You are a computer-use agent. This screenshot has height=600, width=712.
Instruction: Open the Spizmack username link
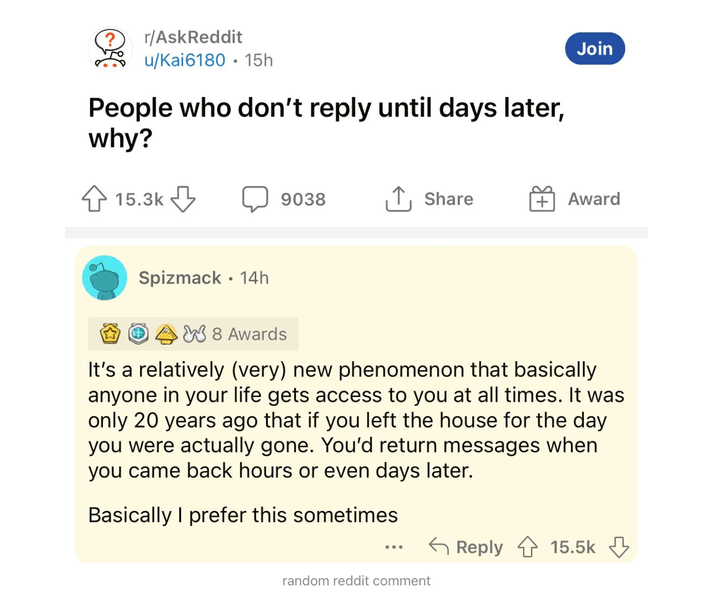[x=180, y=278]
